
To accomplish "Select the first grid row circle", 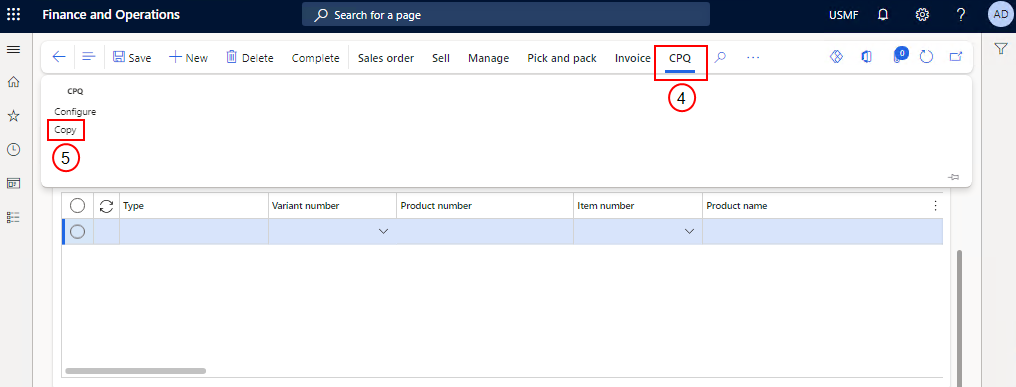I will [77, 231].
